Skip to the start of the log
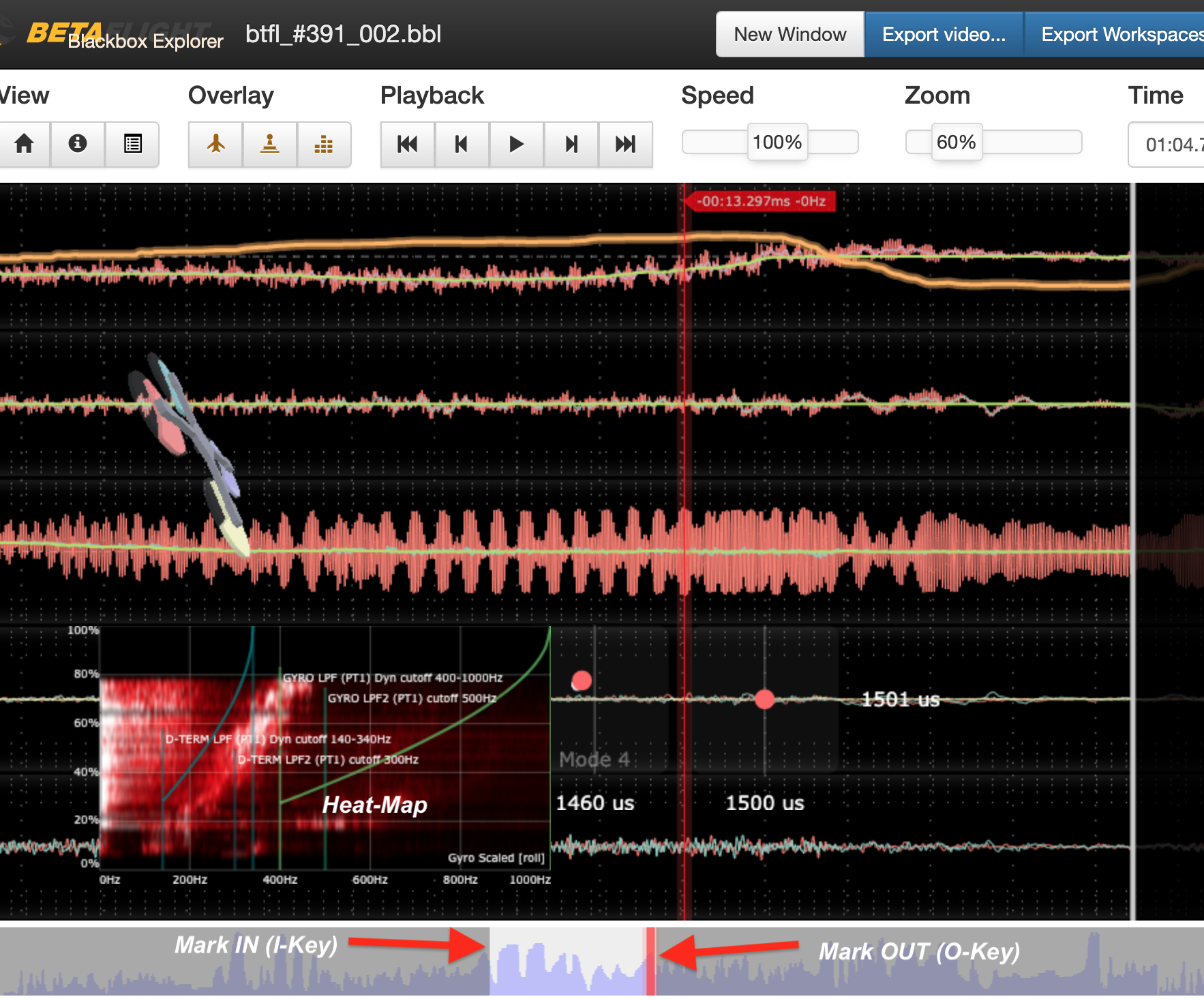Screen dimensions: 1204x1001 407,145
